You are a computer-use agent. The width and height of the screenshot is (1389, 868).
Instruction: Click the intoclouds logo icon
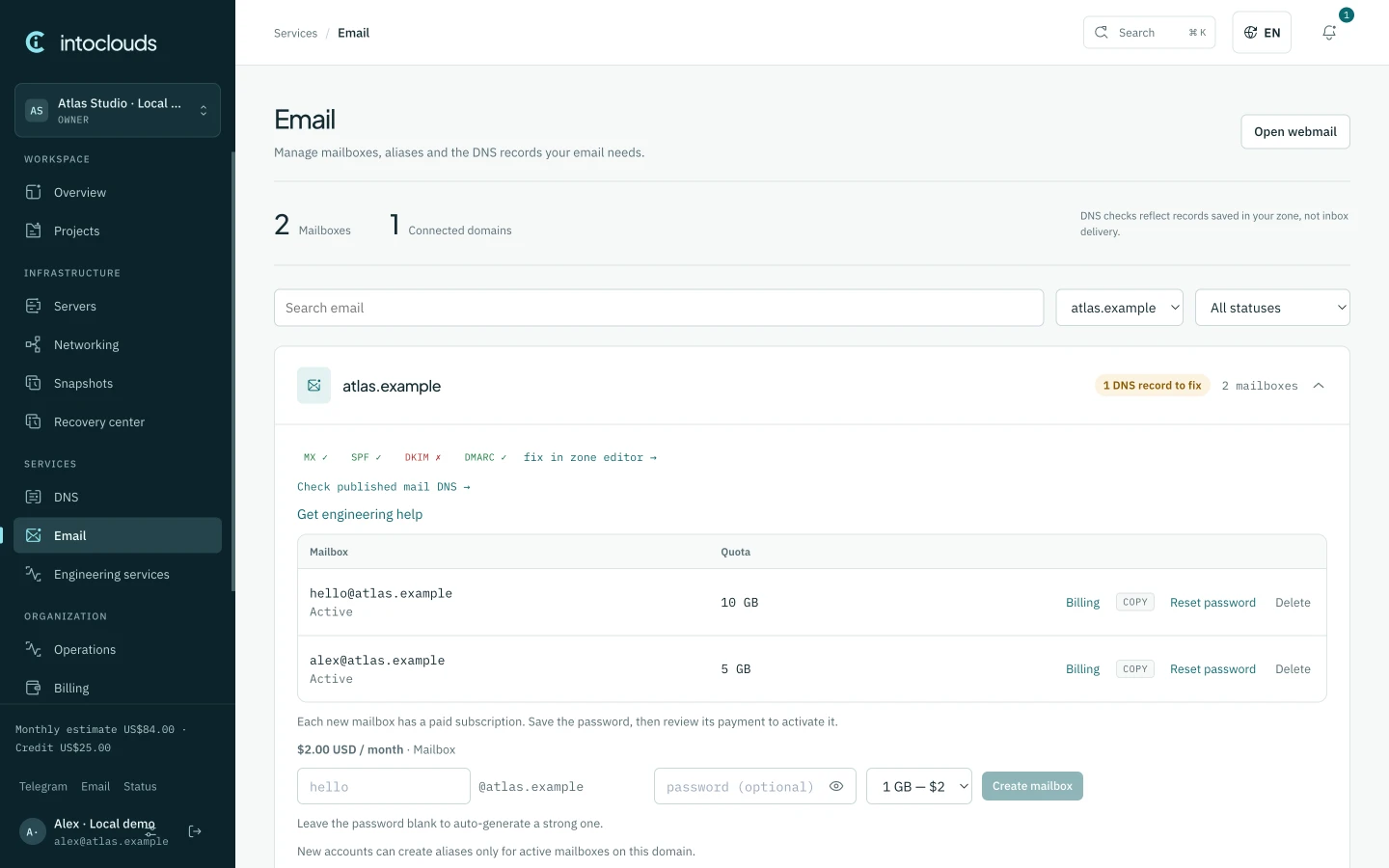[x=36, y=42]
